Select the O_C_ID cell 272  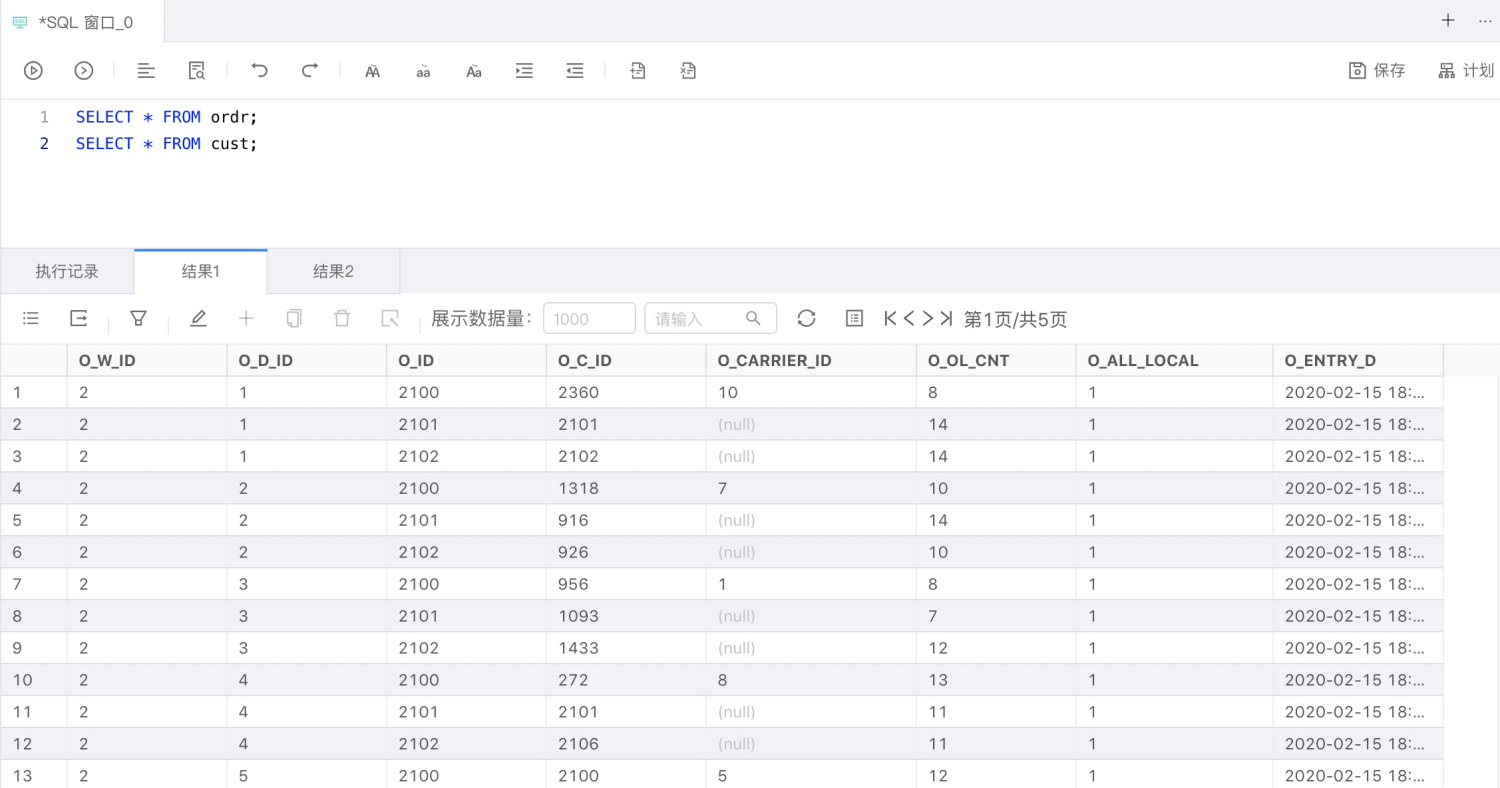pos(626,680)
